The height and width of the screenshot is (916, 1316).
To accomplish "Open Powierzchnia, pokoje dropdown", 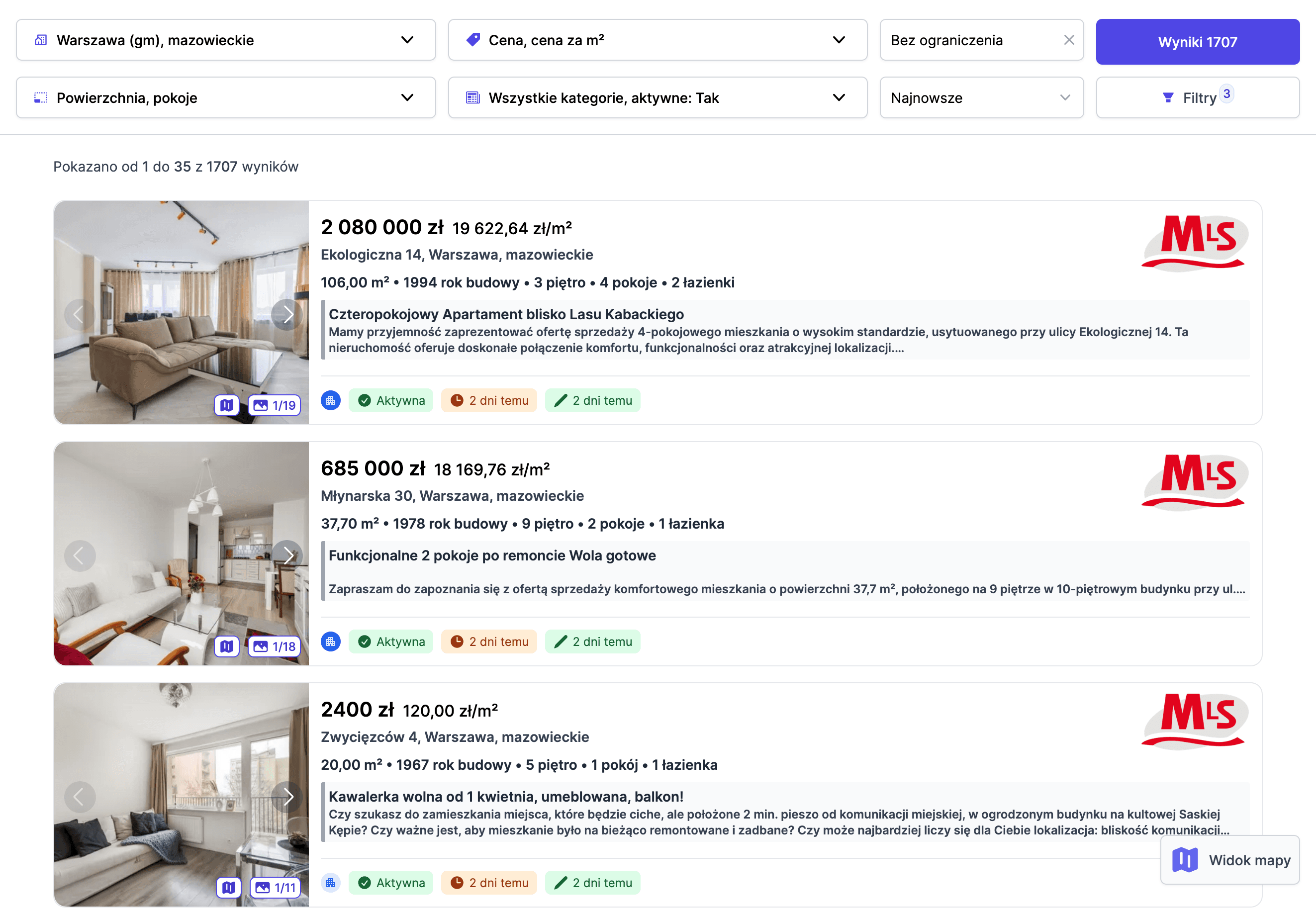I will (x=226, y=98).
